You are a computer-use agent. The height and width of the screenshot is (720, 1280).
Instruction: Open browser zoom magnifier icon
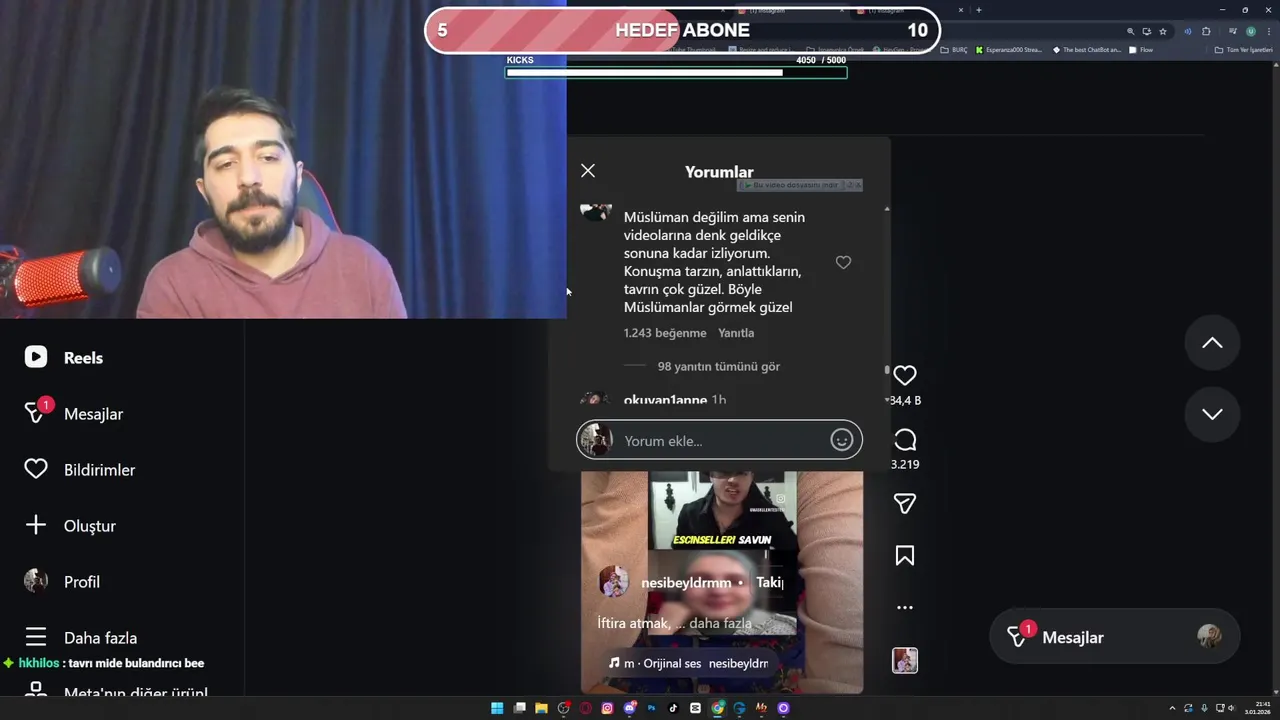(1130, 32)
